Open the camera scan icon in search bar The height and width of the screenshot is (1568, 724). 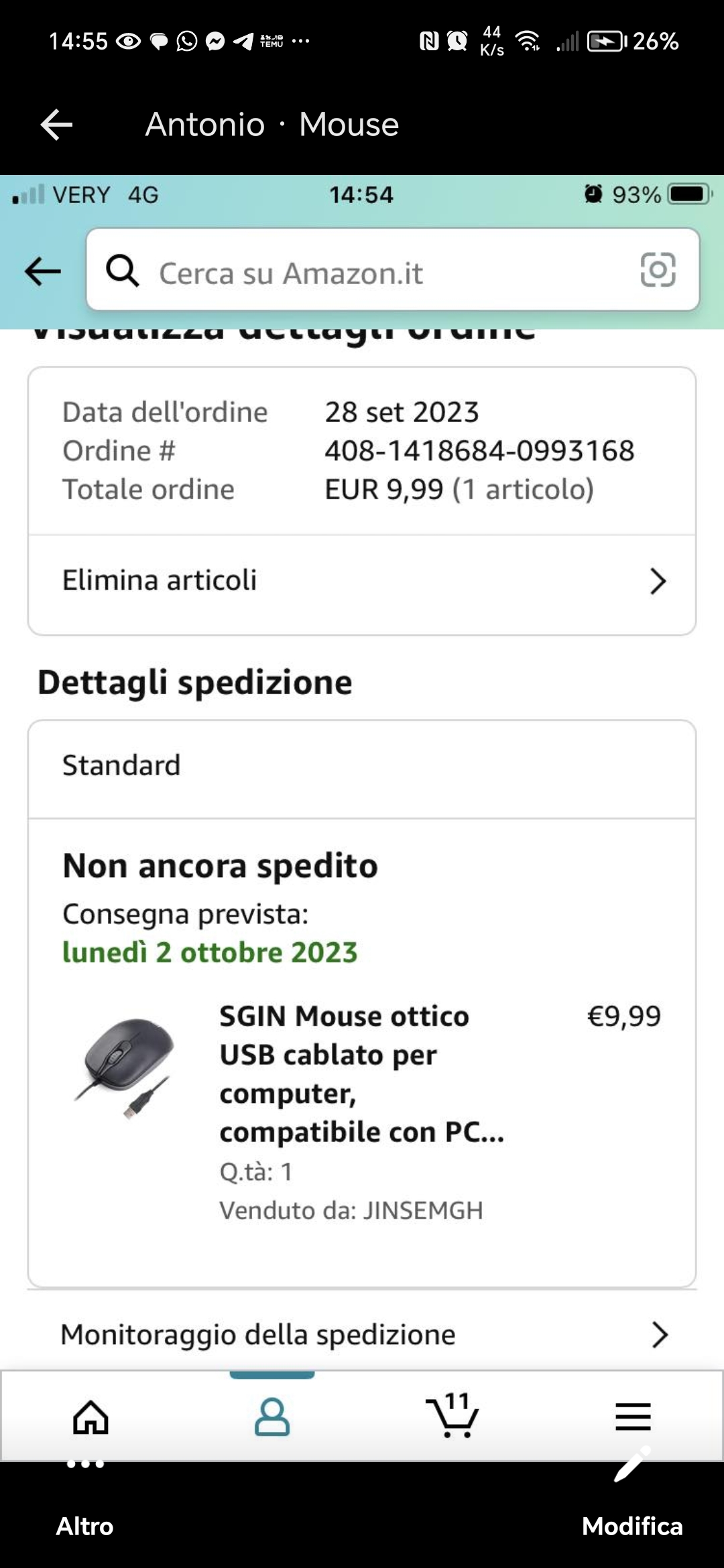658,270
